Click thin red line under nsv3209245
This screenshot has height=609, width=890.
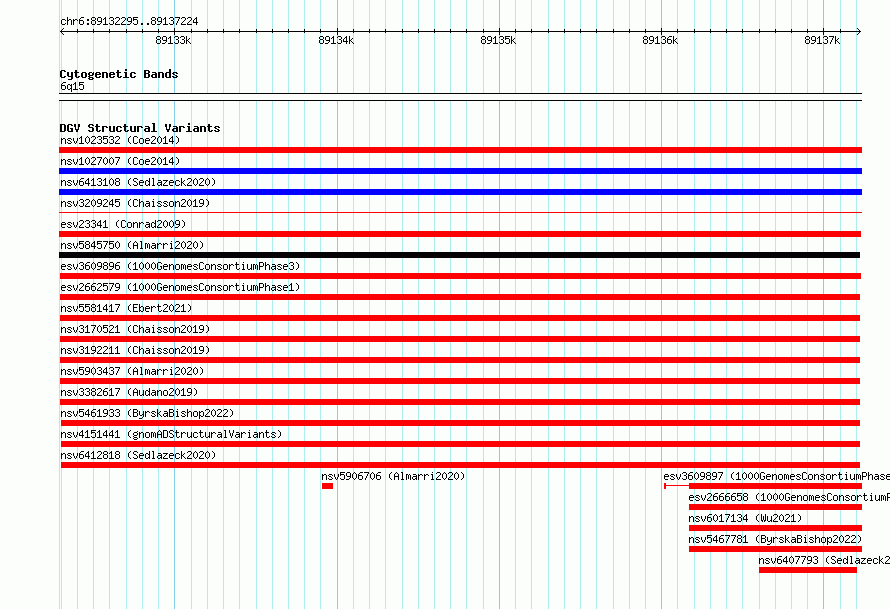pos(460,213)
